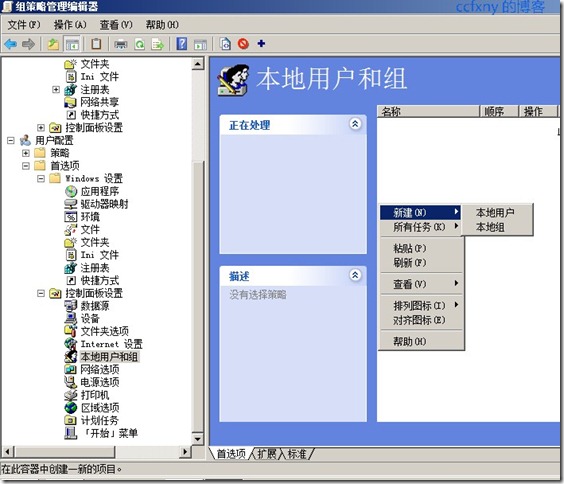
Task: Click the 名称 column header
Action: 428,111
